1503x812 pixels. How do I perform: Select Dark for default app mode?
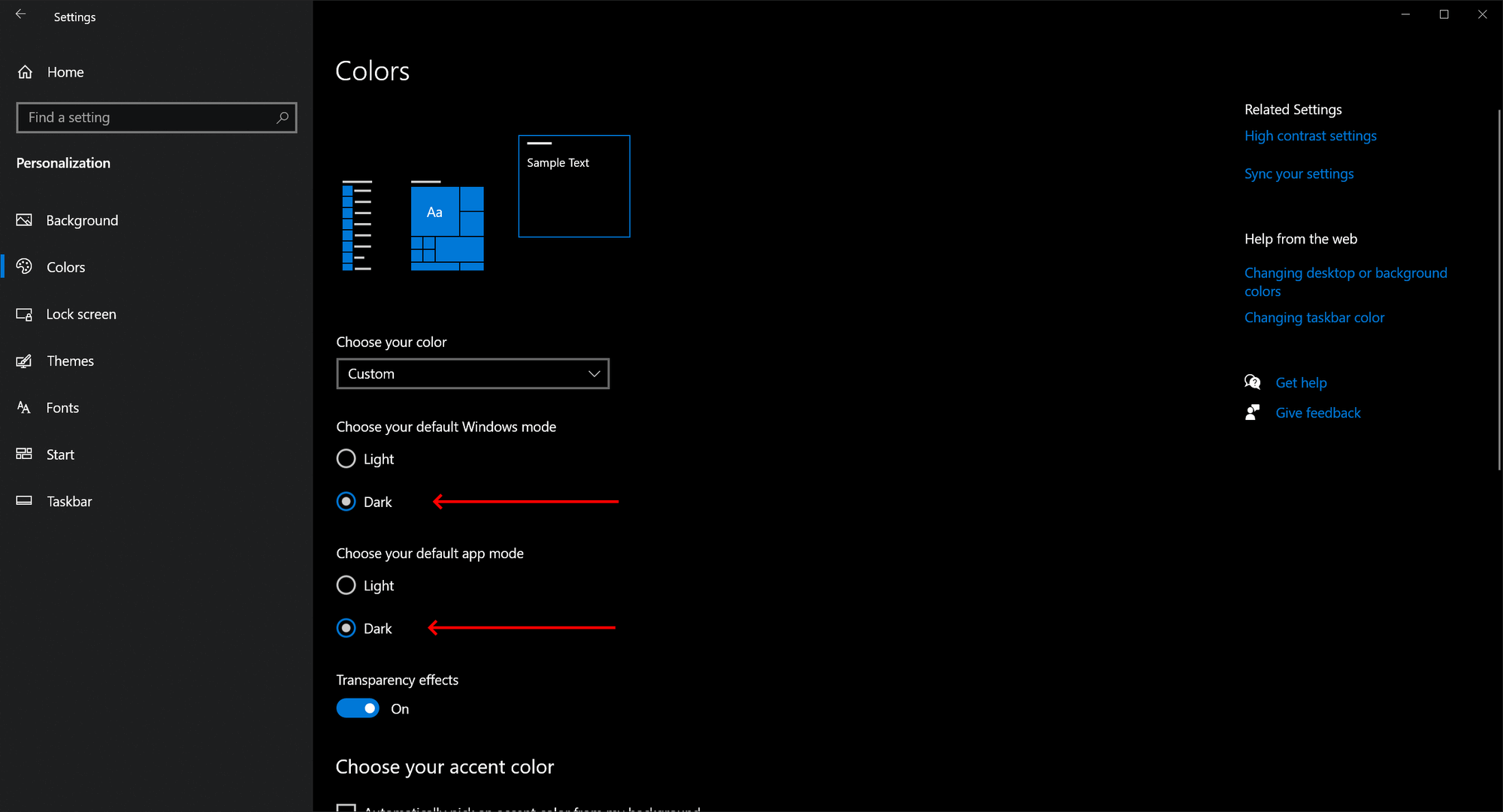[347, 628]
